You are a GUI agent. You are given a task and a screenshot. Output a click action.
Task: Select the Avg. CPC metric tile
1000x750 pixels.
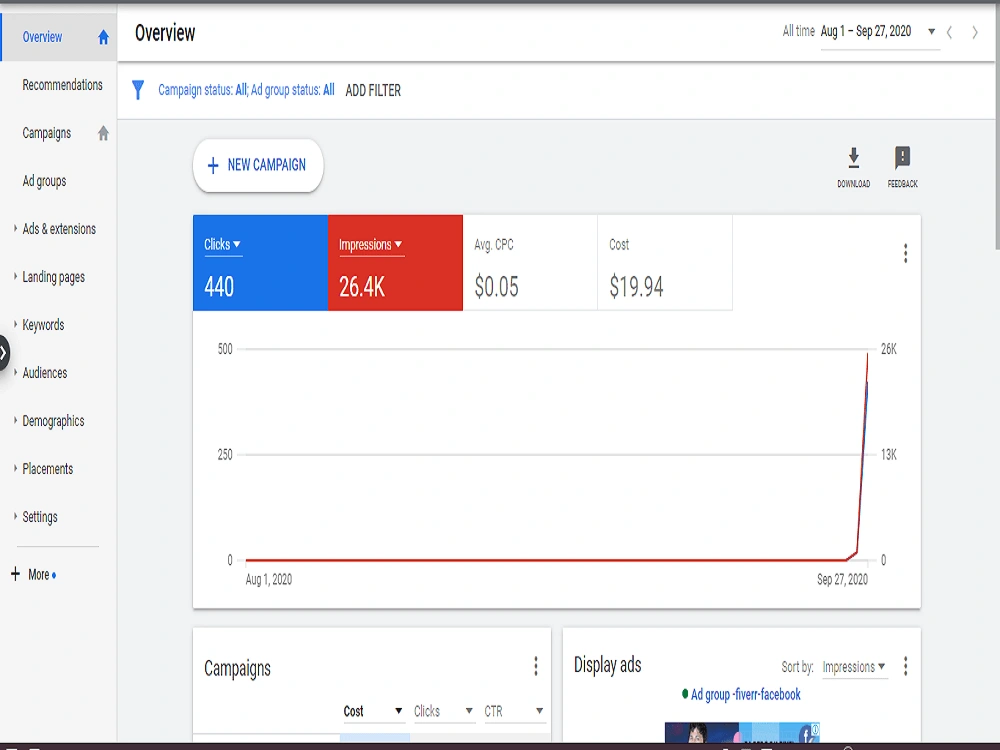pyautogui.click(x=530, y=263)
